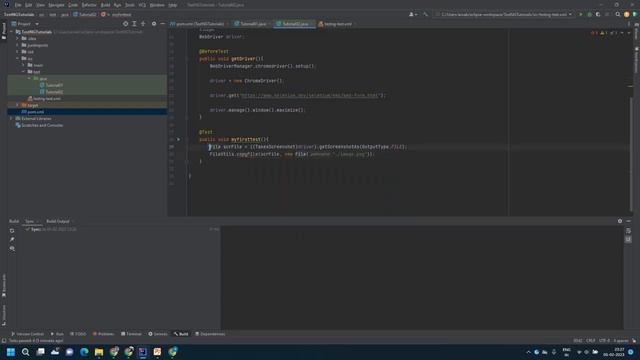640x360 pixels.
Task: Select testng-test.xml in project tree
Action: click(44, 98)
